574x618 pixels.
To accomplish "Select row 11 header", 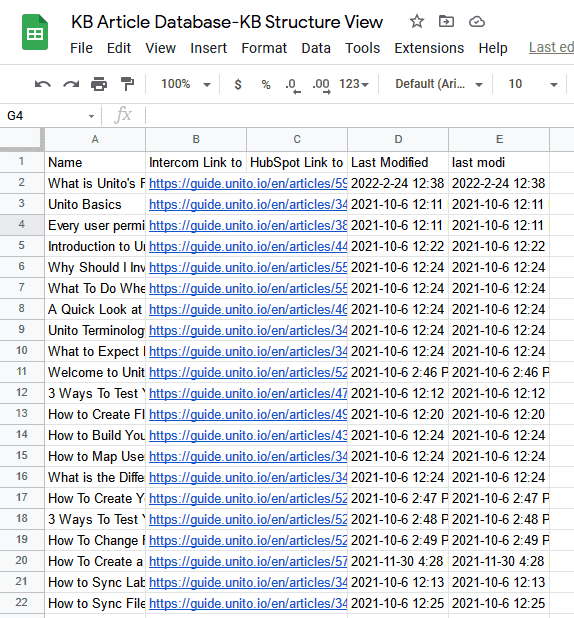I will coord(22,372).
